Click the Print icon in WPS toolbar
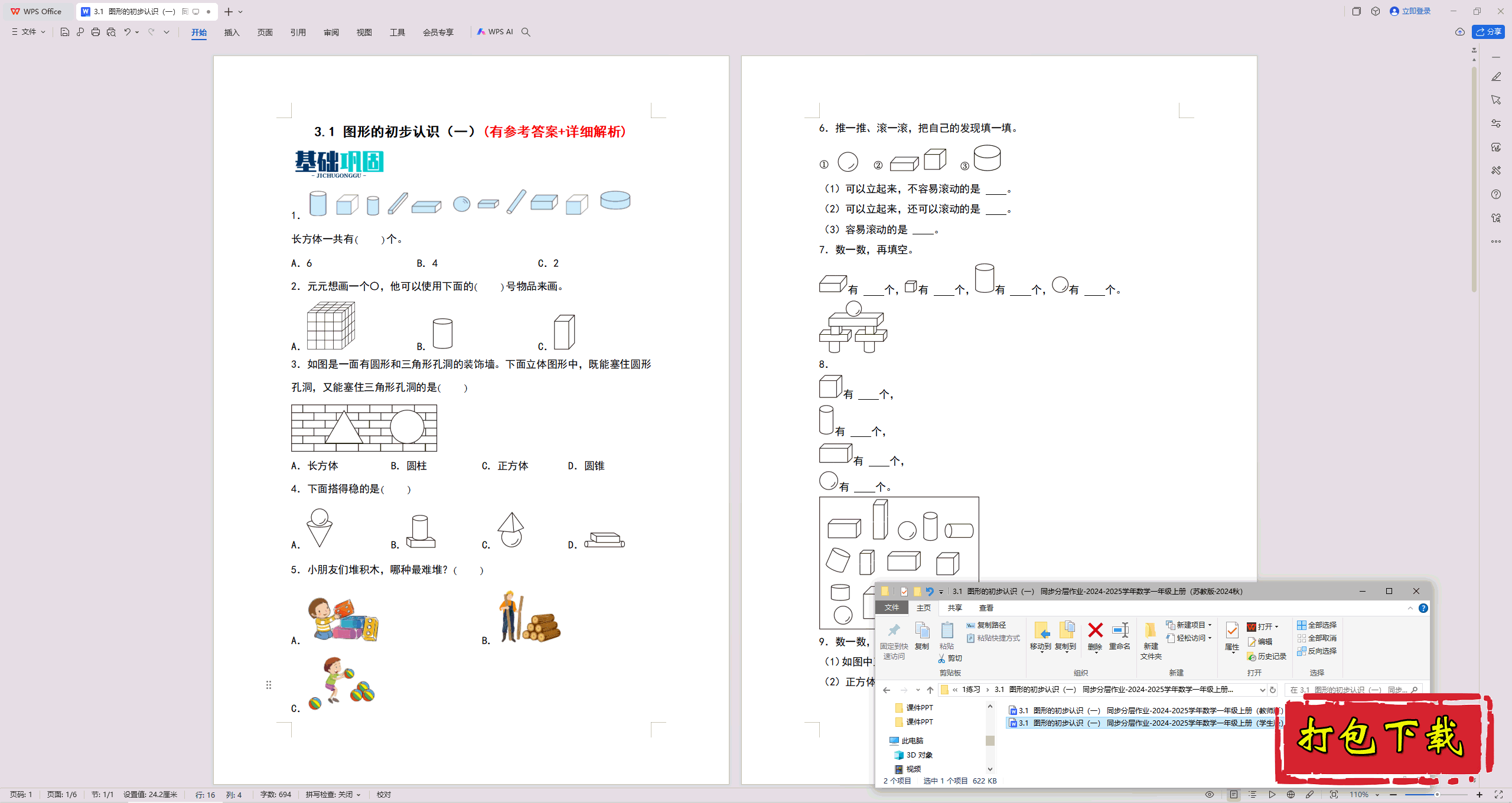 [96, 32]
